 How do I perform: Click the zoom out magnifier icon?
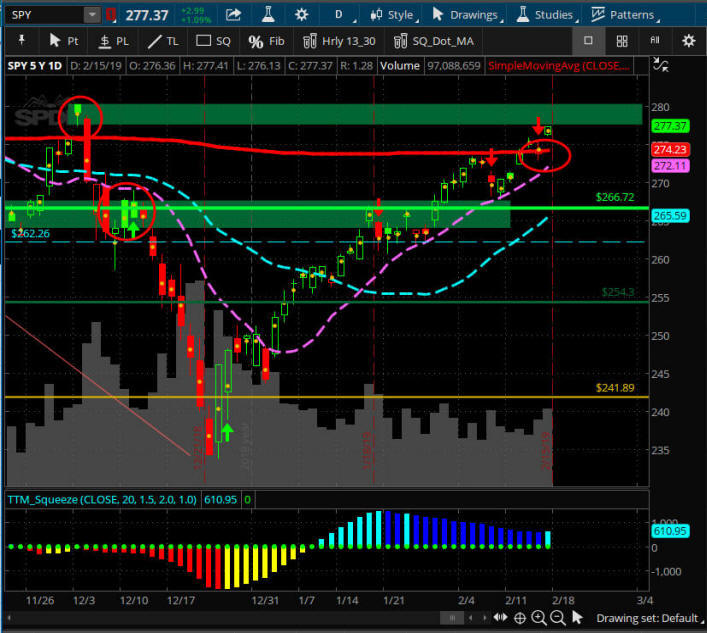pos(558,617)
